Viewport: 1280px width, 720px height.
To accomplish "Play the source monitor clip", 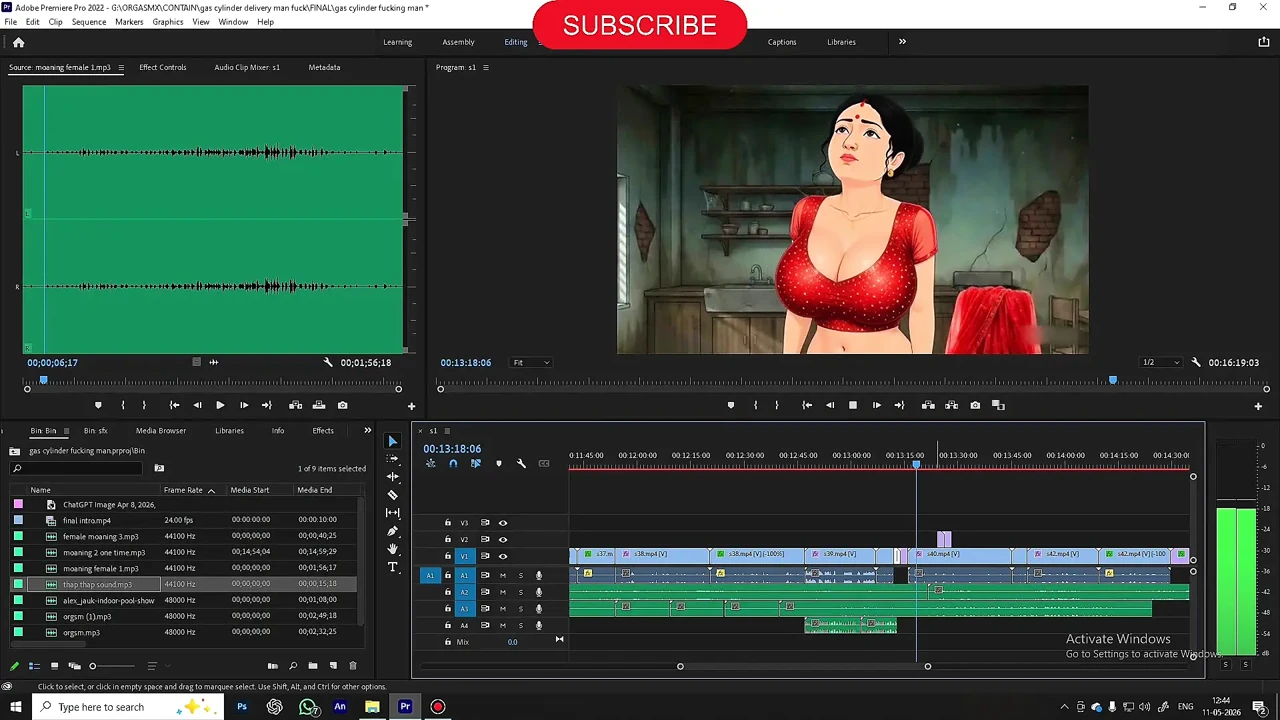I will [x=220, y=405].
